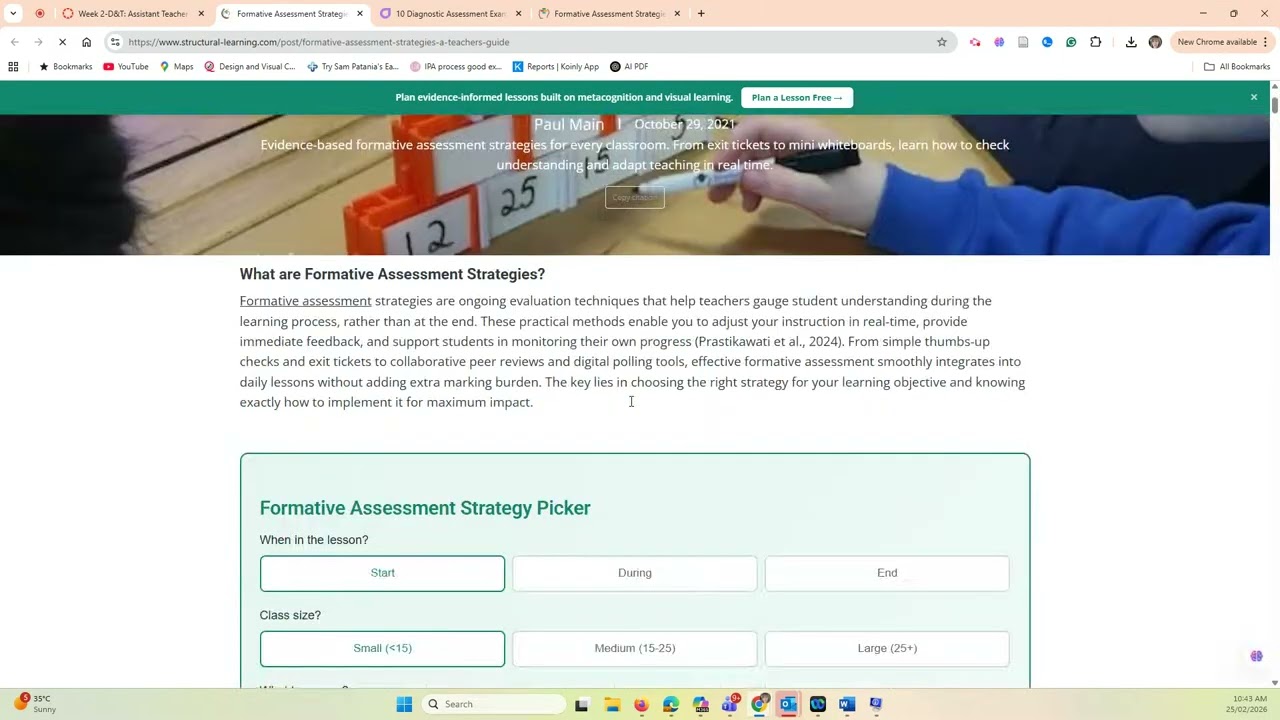Stop loading the page
The height and width of the screenshot is (720, 1280).
coord(62,42)
